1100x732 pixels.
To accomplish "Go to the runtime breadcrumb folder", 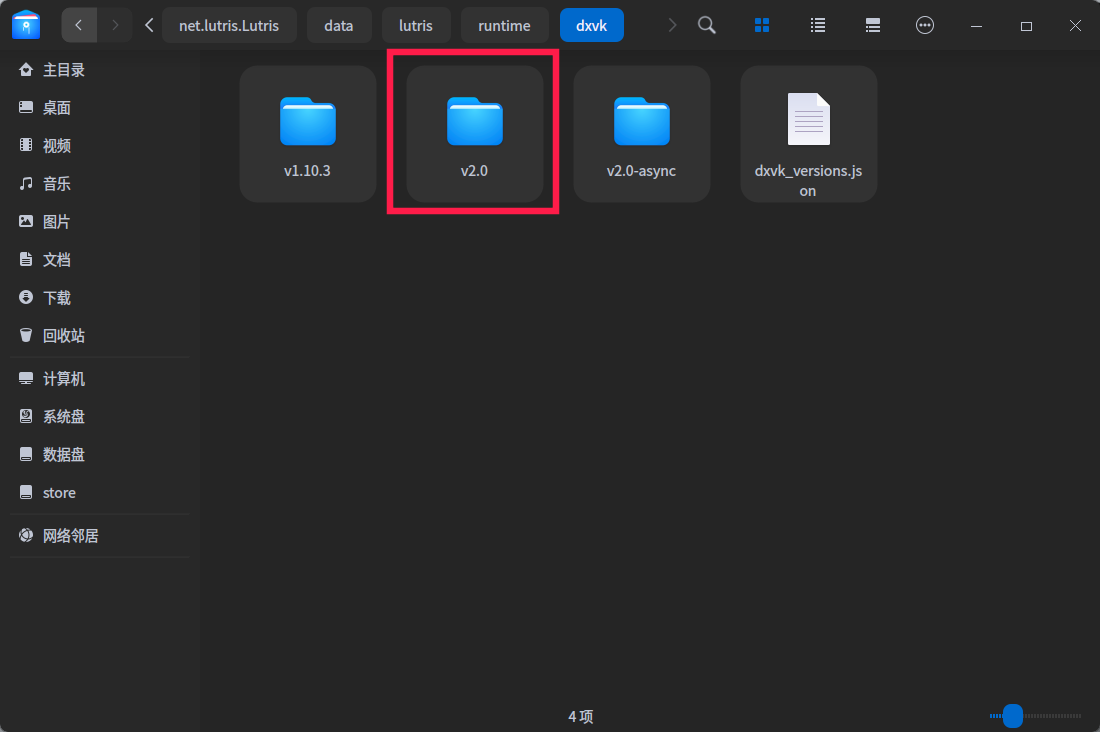I will 504,25.
